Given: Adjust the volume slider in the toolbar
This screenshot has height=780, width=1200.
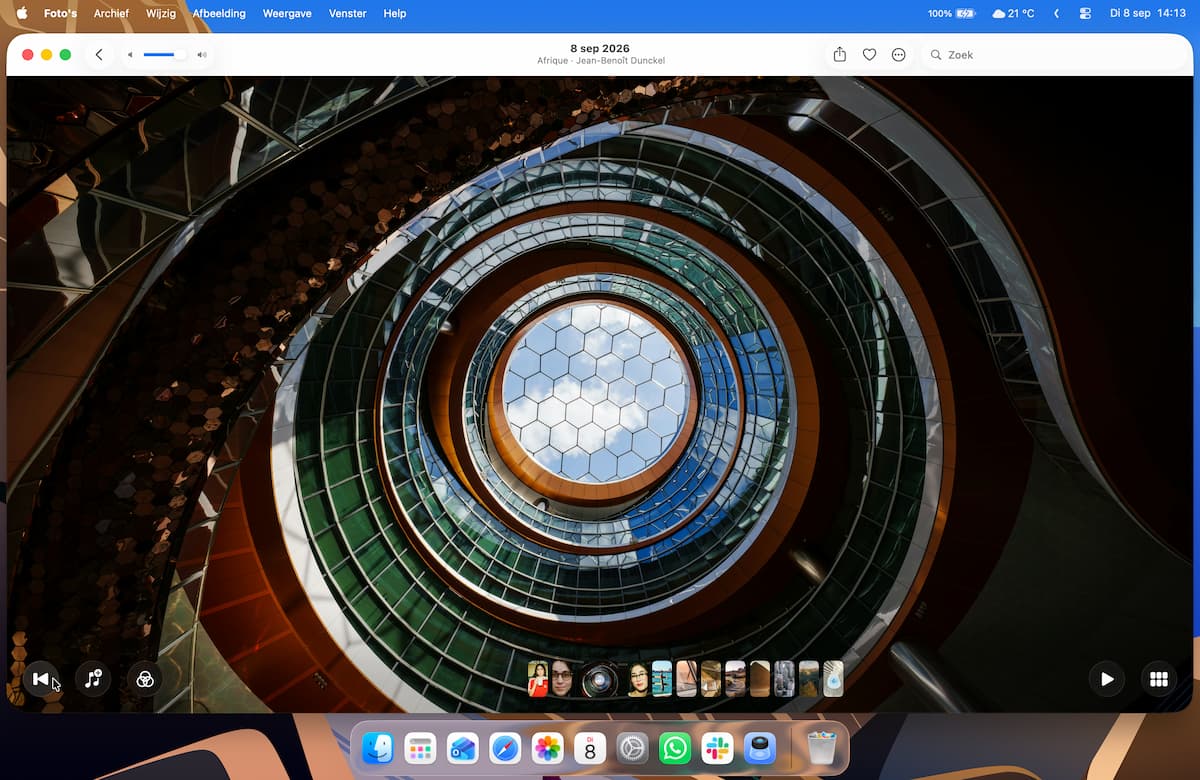Looking at the screenshot, I should pyautogui.click(x=165, y=55).
